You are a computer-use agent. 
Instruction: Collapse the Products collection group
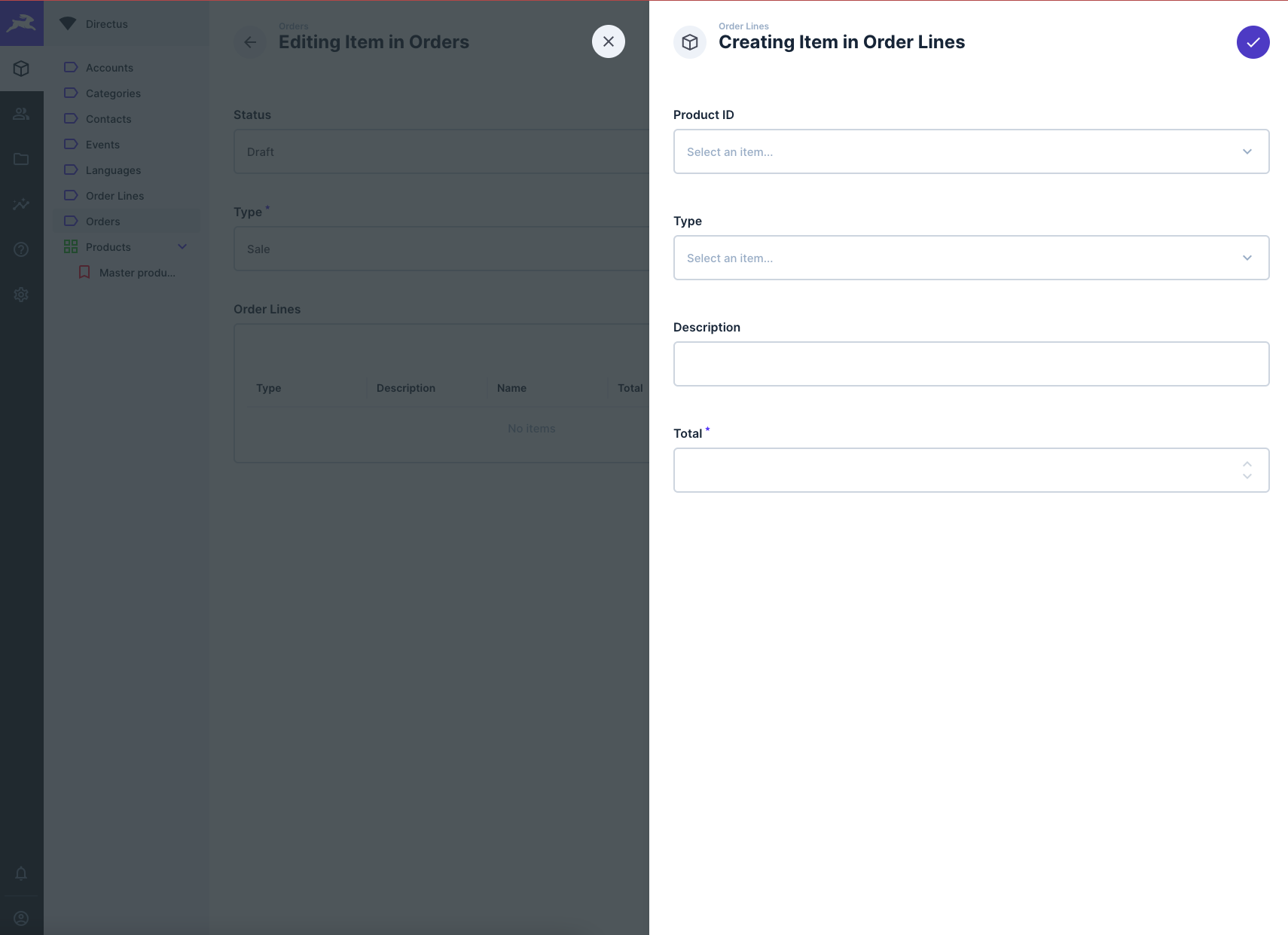tap(182, 246)
